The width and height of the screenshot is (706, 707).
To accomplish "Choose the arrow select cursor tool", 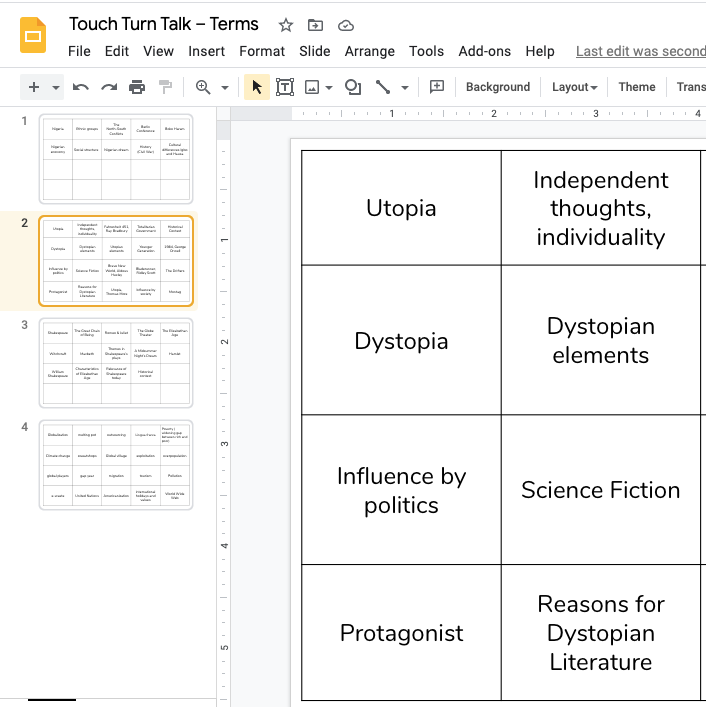I will coord(257,87).
